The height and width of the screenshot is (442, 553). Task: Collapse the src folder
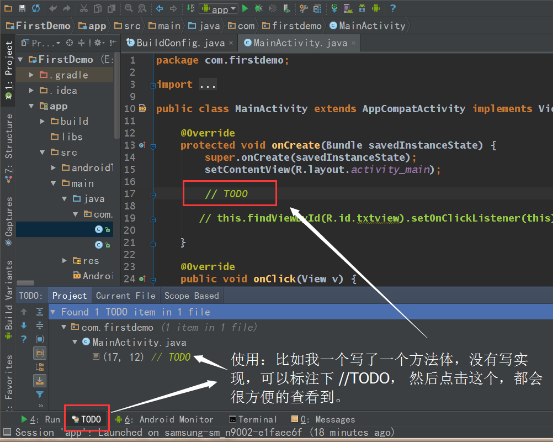tap(42, 152)
